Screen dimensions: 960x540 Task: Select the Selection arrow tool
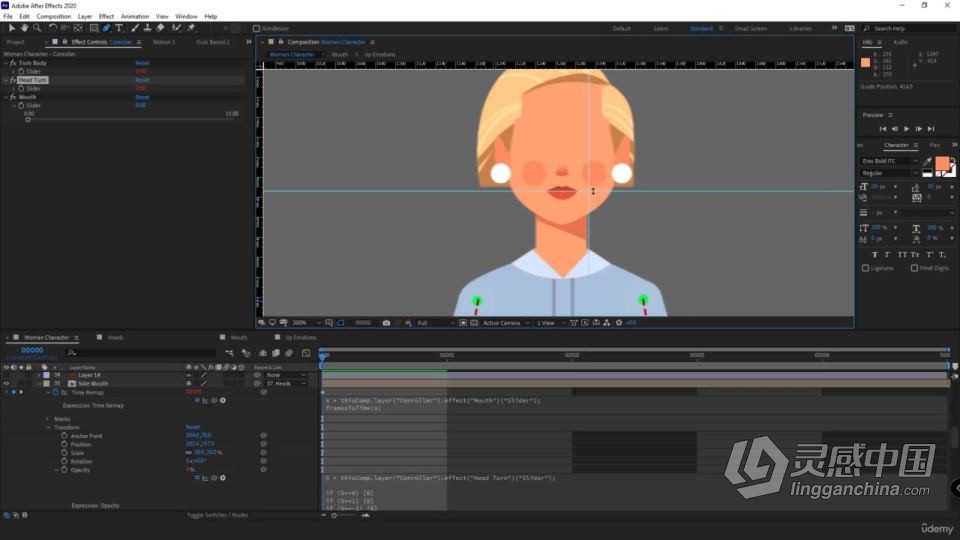[11, 28]
